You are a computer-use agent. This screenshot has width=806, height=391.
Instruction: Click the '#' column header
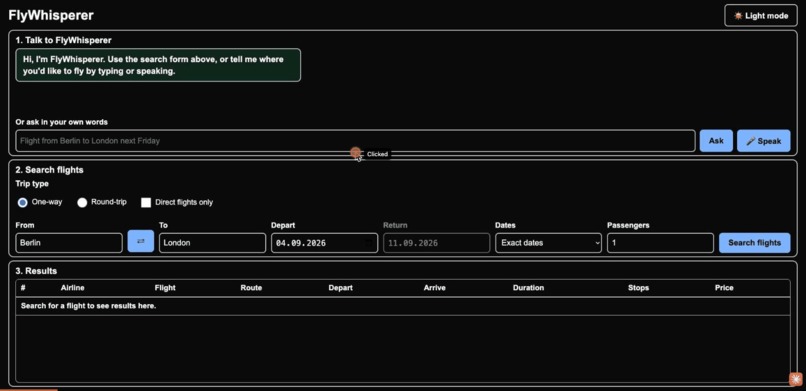tap(23, 288)
